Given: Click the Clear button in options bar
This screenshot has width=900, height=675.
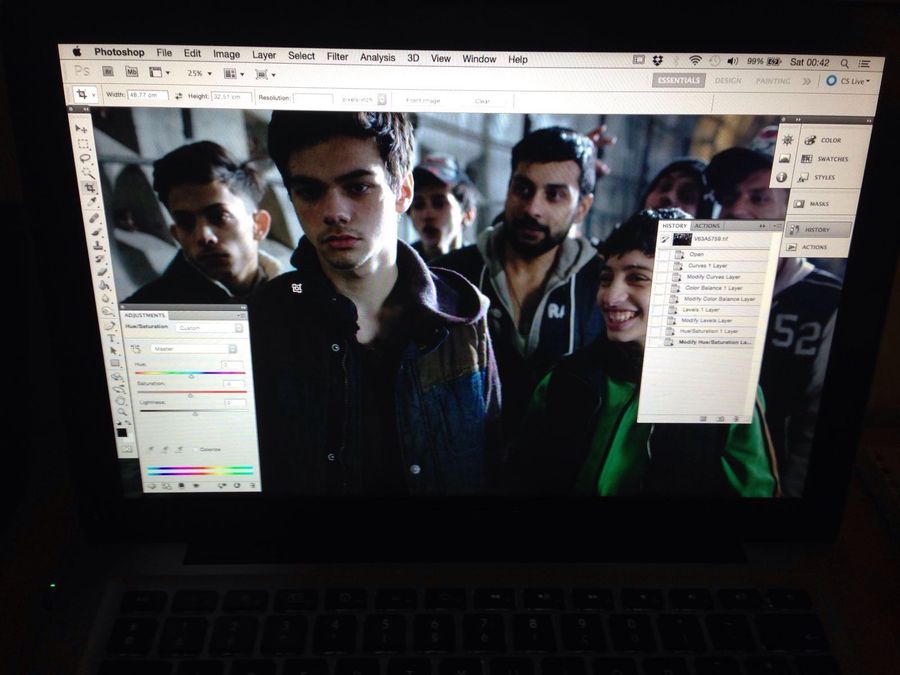Looking at the screenshot, I should coord(482,101).
